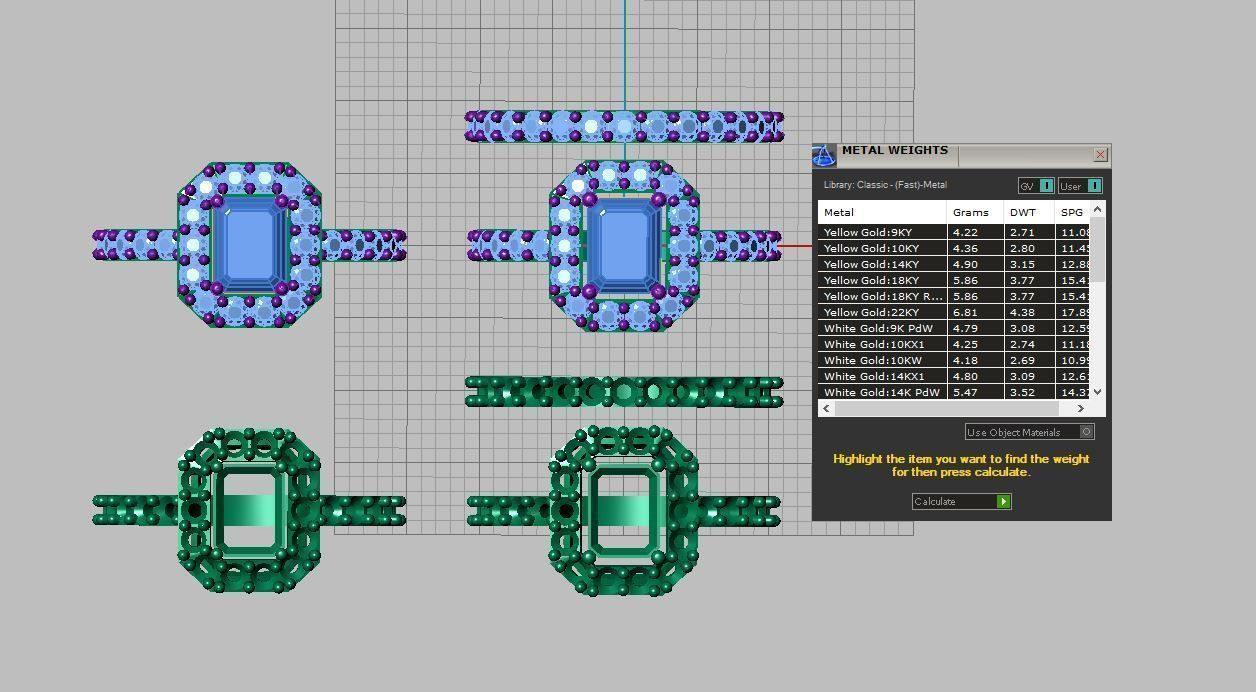Click the green ring side-view band
The image size is (1256, 692).
click(624, 391)
